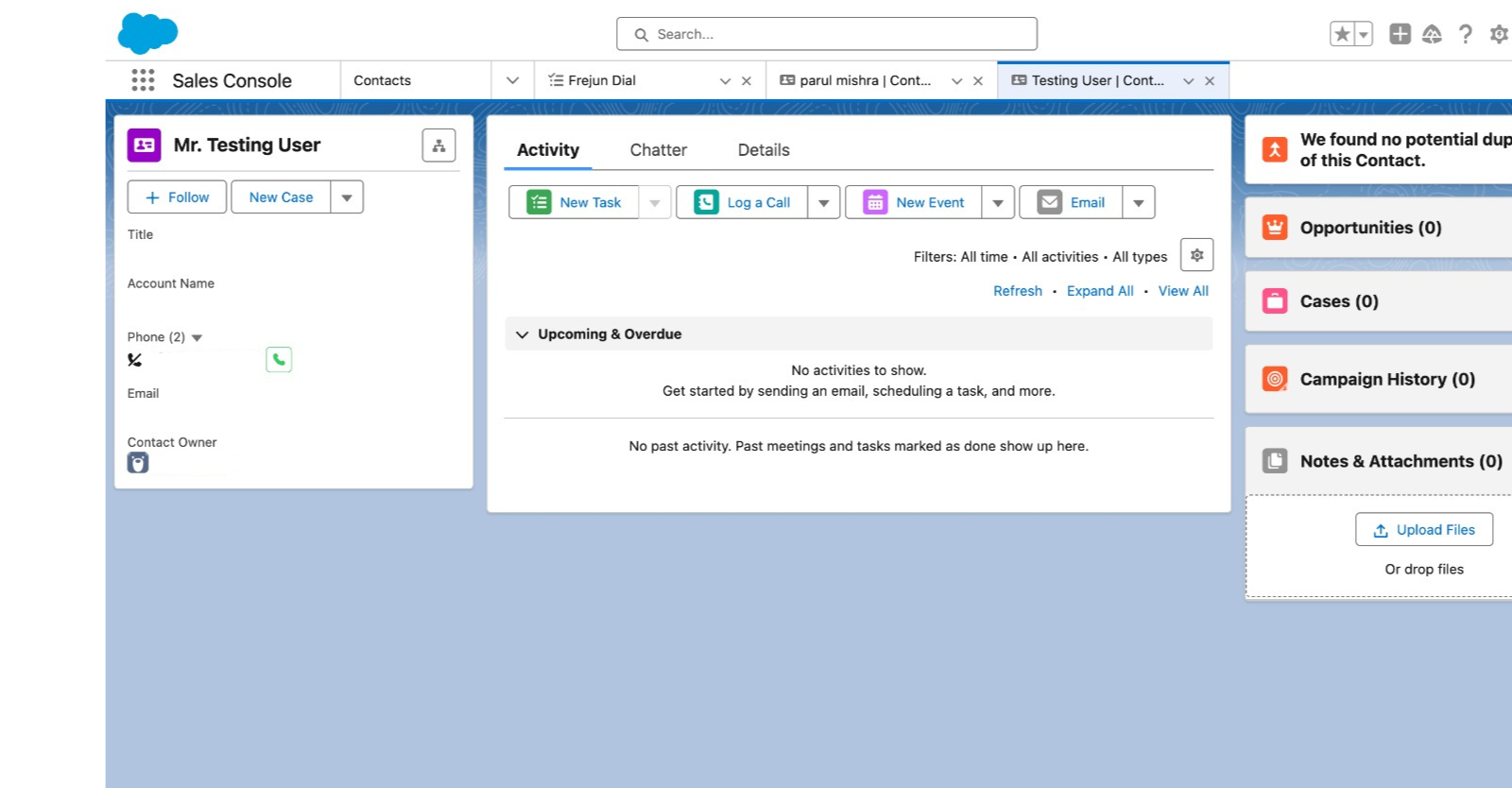Click the New Task button
The height and width of the screenshot is (788, 1512).
[574, 202]
